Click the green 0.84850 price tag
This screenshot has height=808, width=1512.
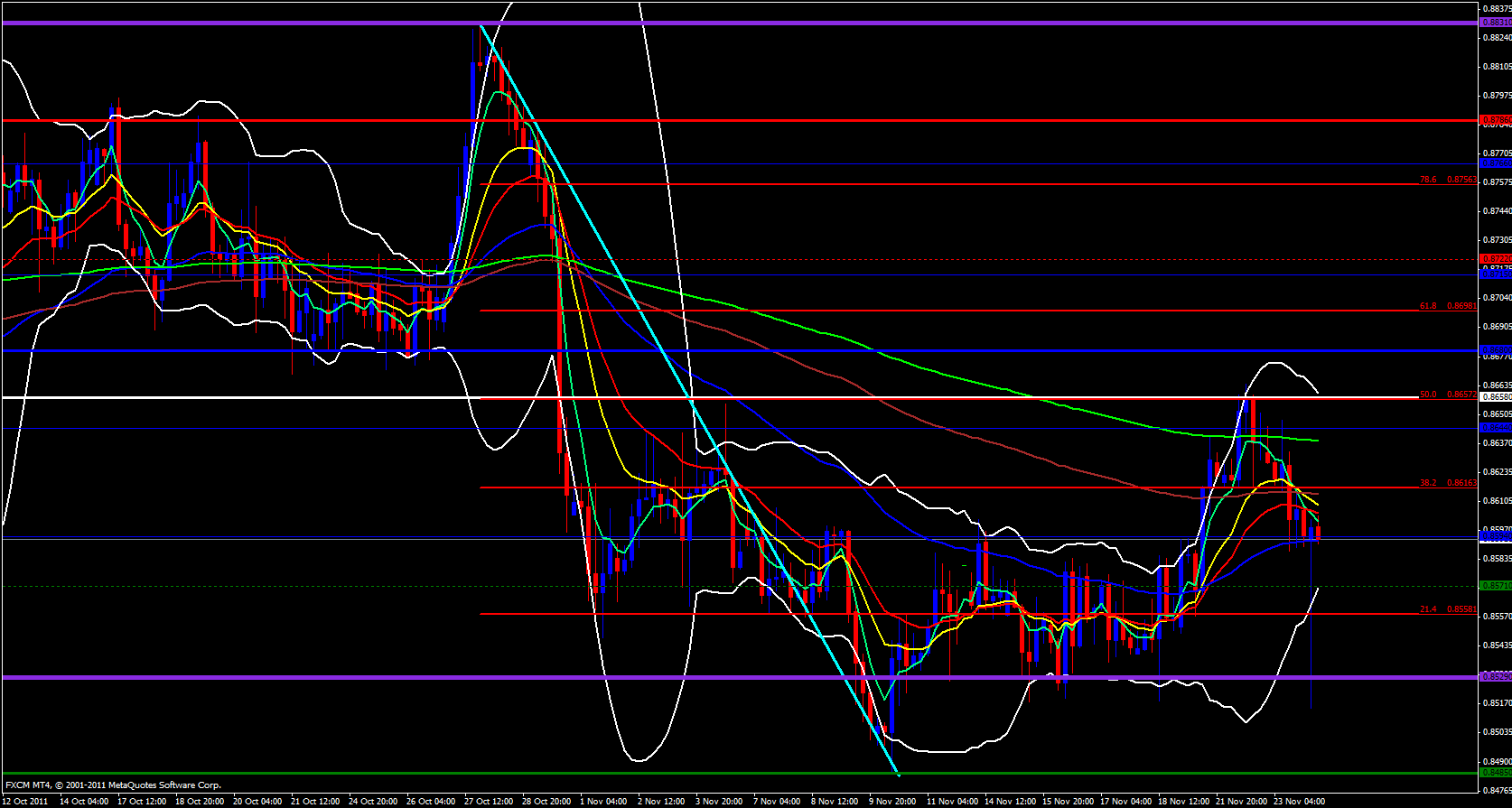[1495, 772]
